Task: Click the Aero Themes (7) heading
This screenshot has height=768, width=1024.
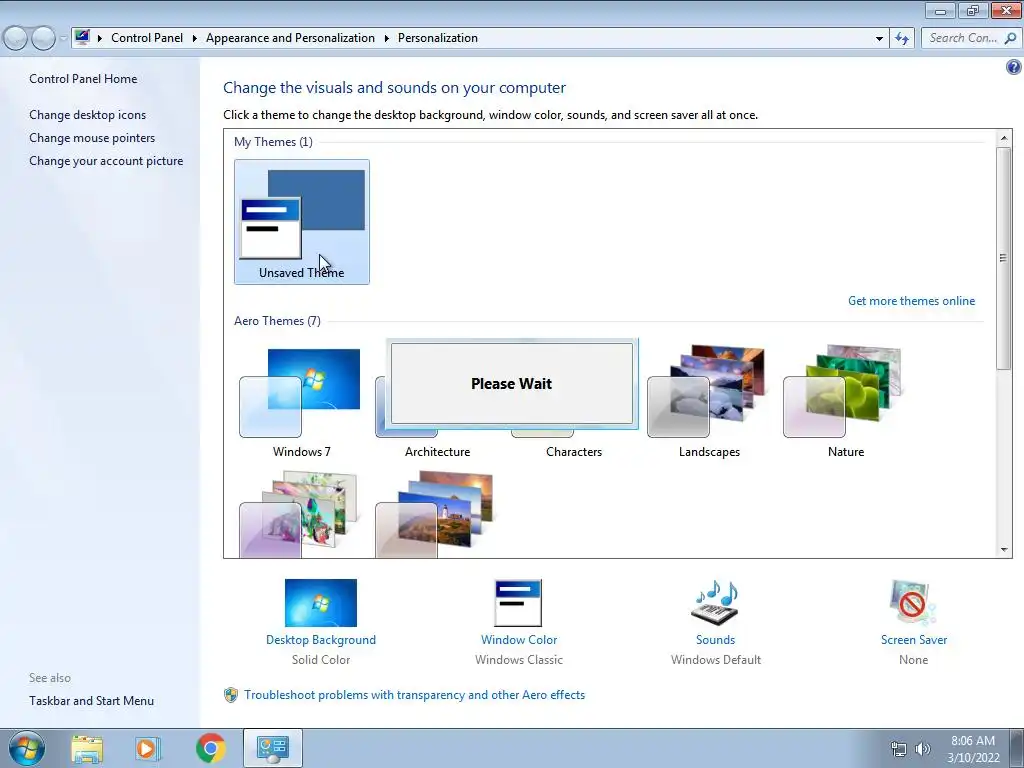Action: (x=277, y=321)
